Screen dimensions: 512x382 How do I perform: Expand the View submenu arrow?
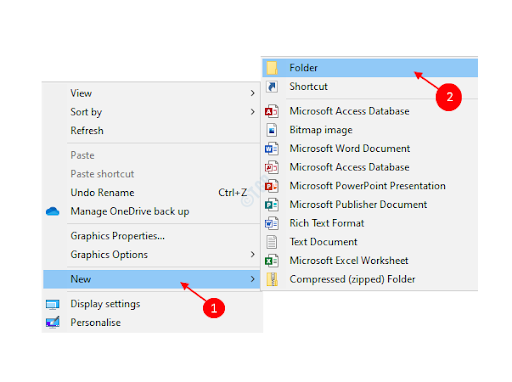pos(253,93)
